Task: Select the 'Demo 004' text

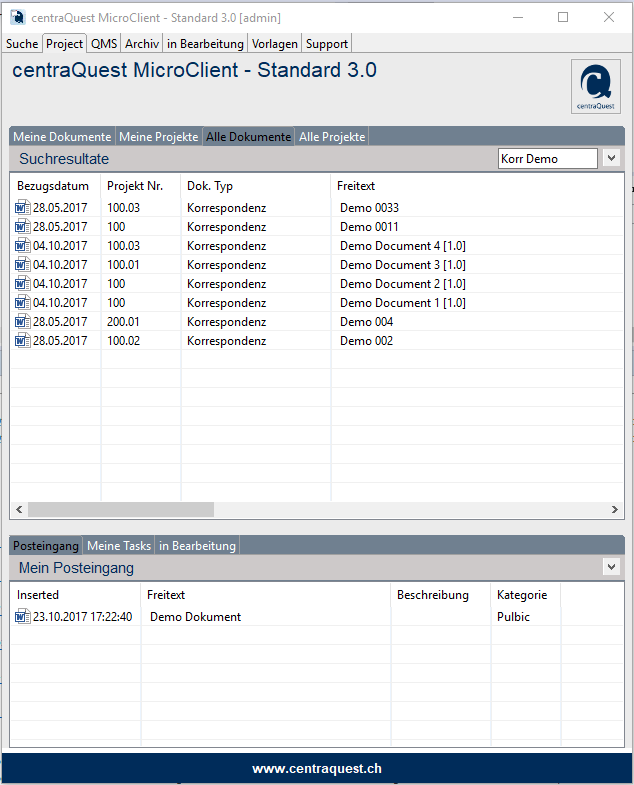Action: pos(366,321)
